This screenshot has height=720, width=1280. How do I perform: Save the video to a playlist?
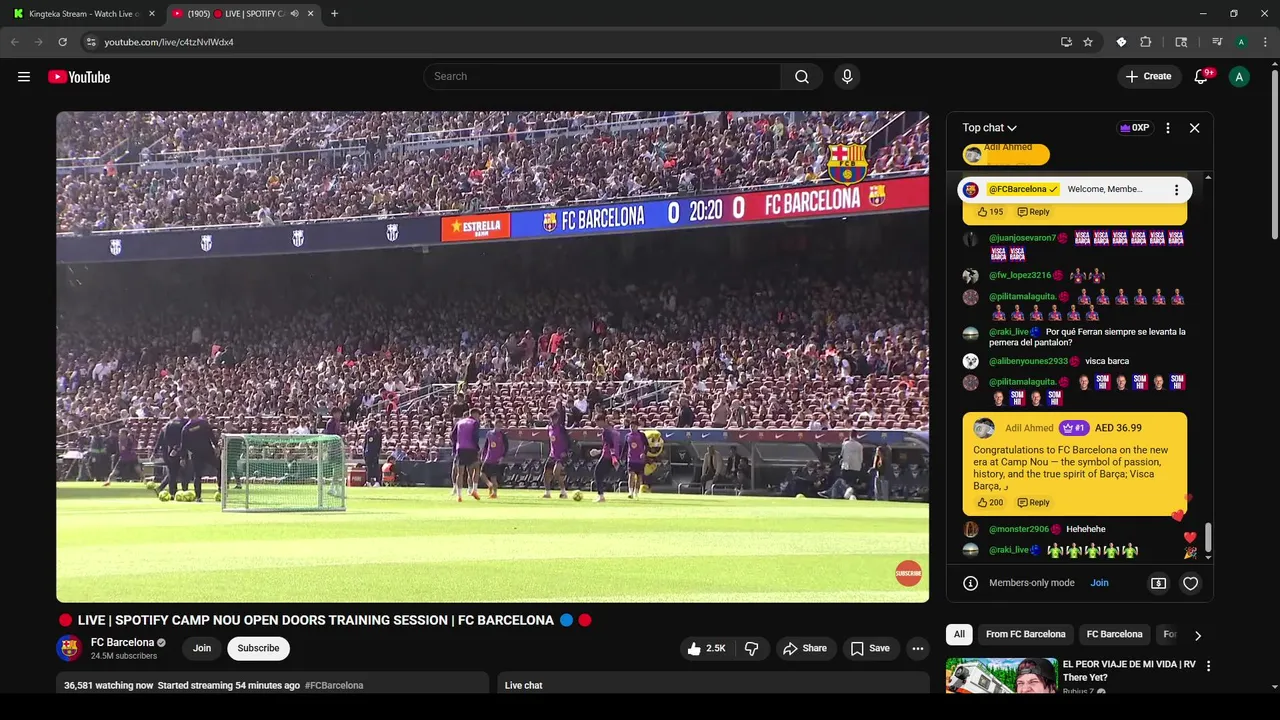870,649
